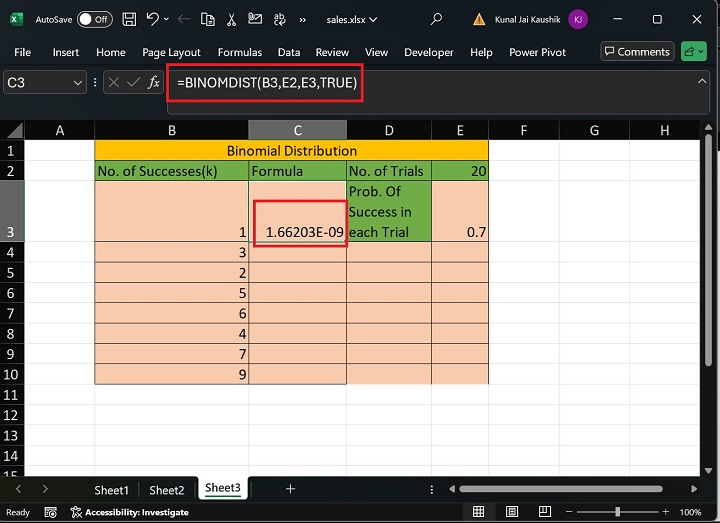720x523 pixels.
Task: Expand the Name Box dropdown arrow
Action: coord(78,83)
